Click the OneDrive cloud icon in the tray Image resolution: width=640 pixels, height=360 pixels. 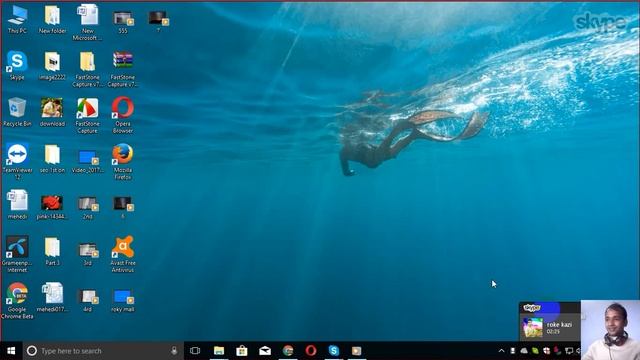click(524, 351)
